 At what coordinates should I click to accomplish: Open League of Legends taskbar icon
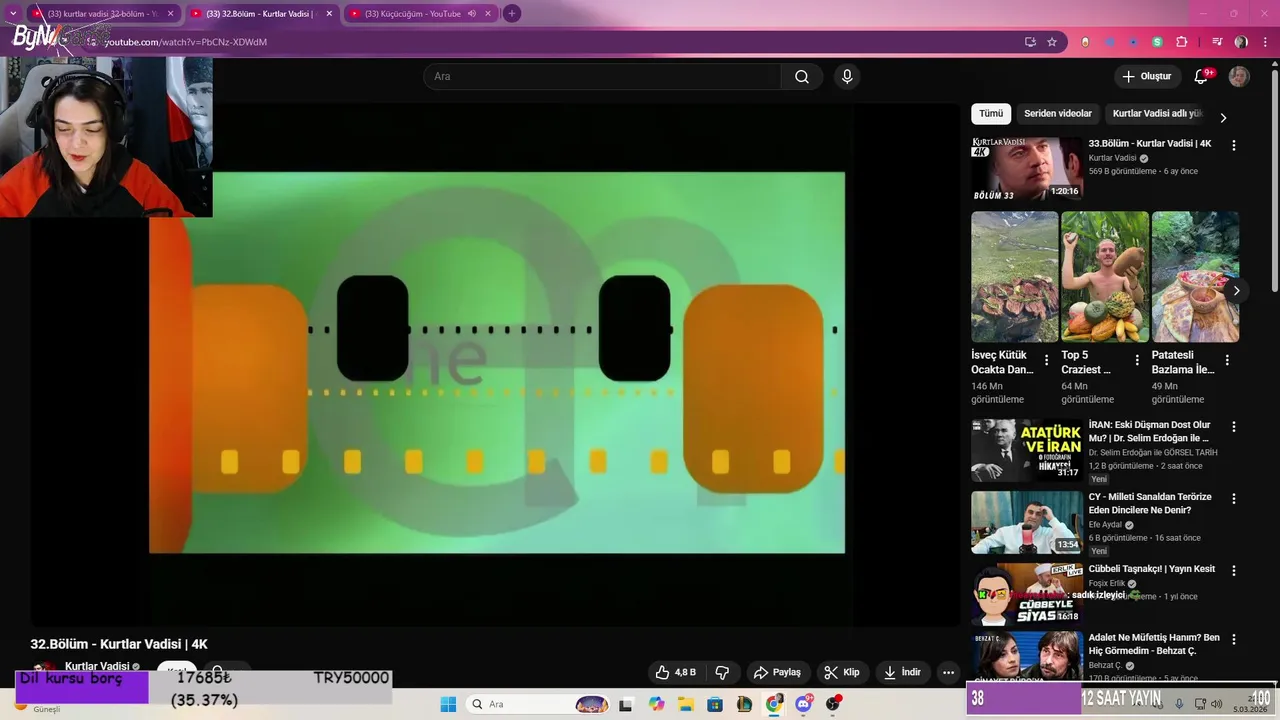[744, 704]
